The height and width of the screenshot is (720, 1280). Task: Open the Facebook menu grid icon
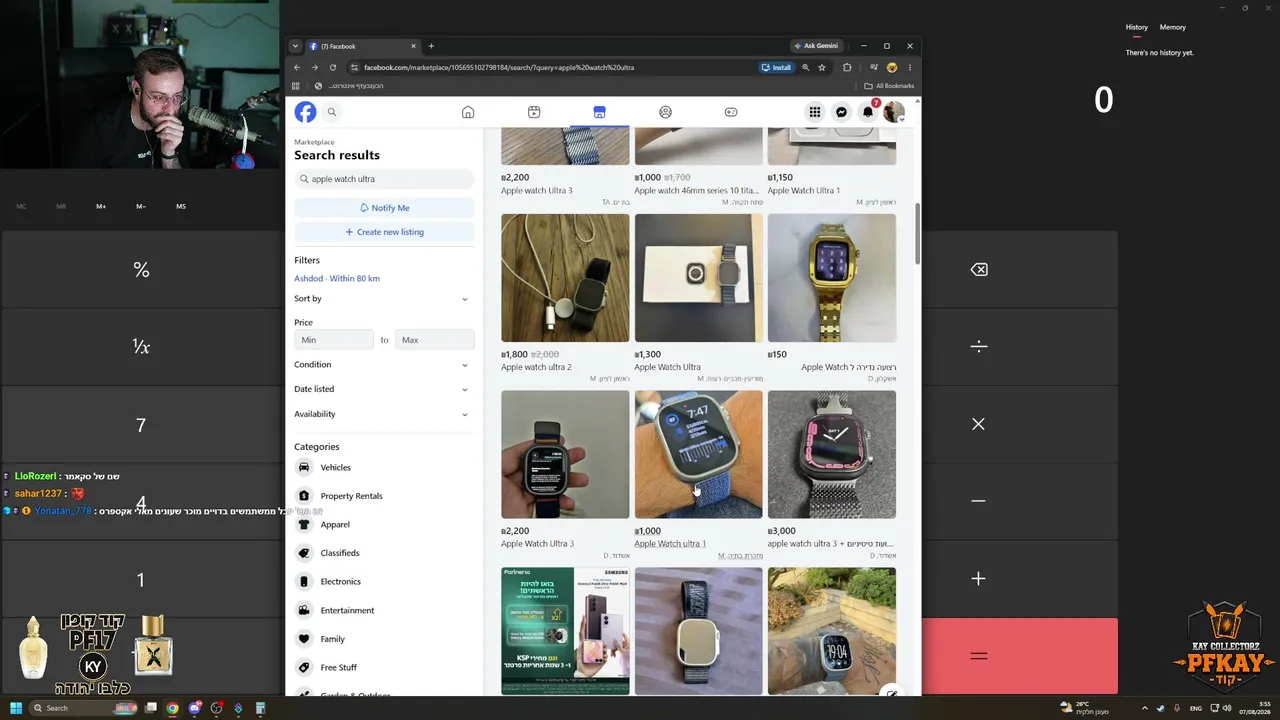coord(815,112)
